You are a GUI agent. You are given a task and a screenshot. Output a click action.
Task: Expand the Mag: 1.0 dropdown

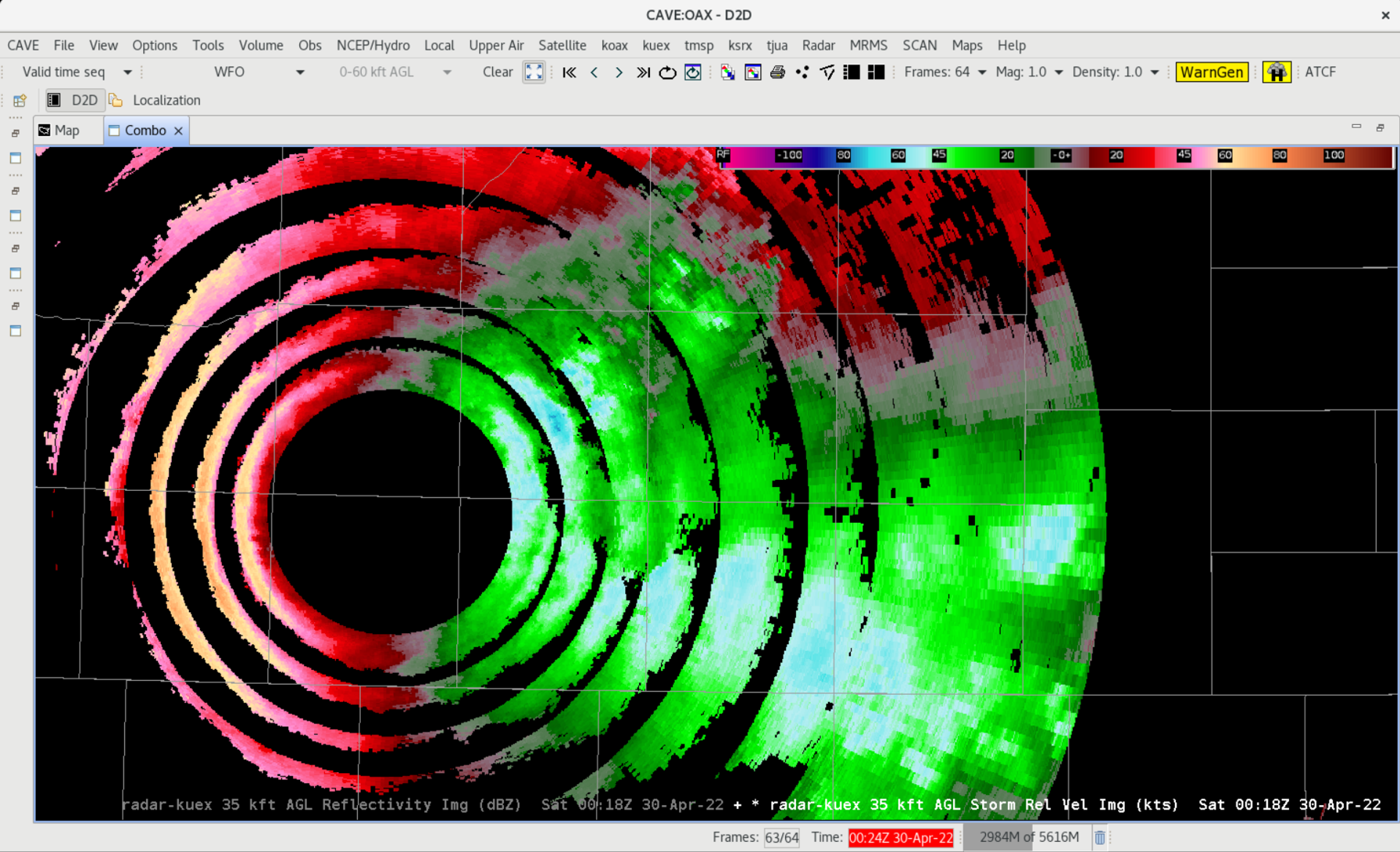(x=1059, y=72)
